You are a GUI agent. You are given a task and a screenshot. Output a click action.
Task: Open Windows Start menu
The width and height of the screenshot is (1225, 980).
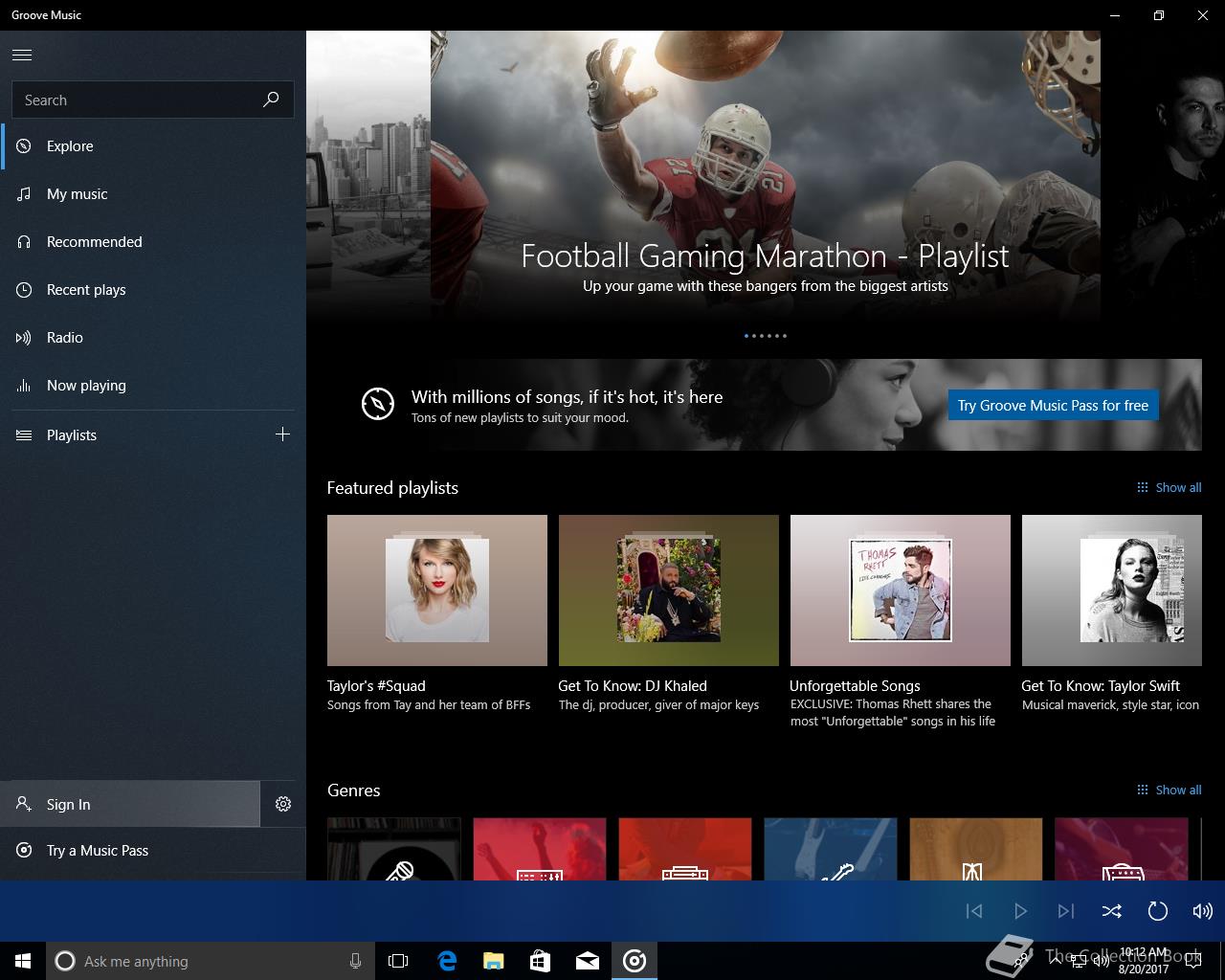(x=23, y=961)
